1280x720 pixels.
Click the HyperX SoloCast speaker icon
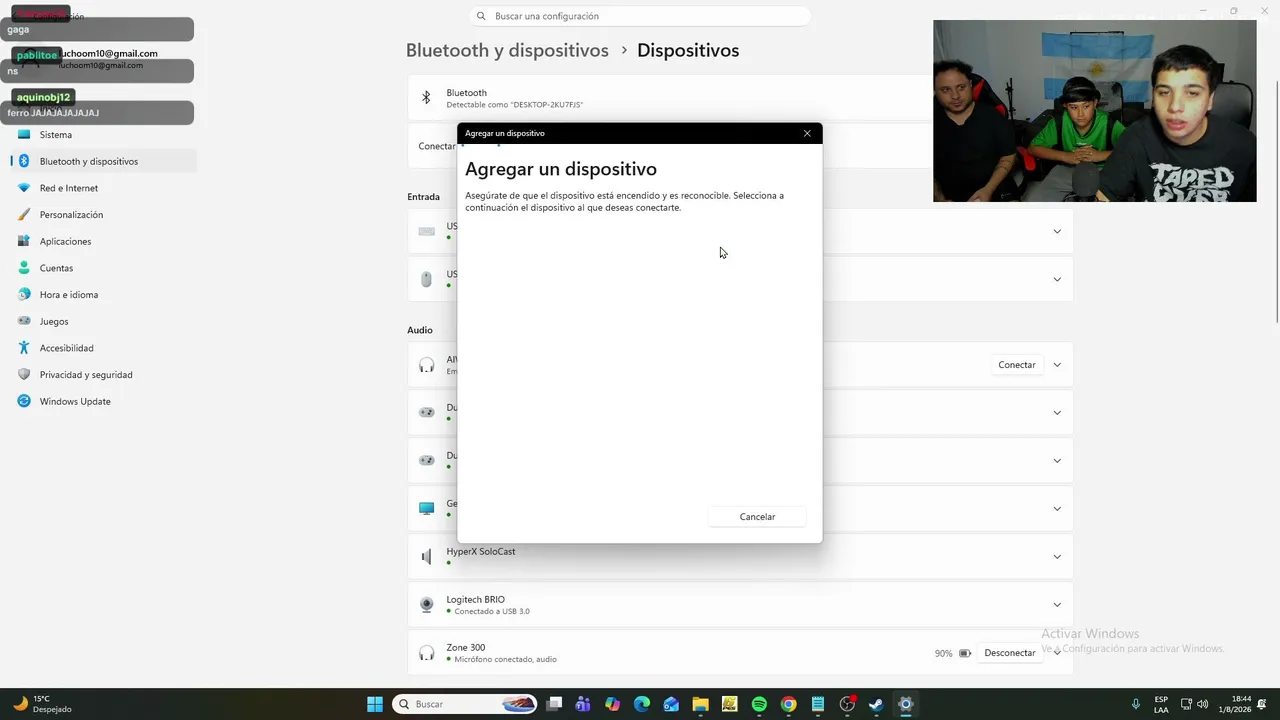[x=427, y=556]
